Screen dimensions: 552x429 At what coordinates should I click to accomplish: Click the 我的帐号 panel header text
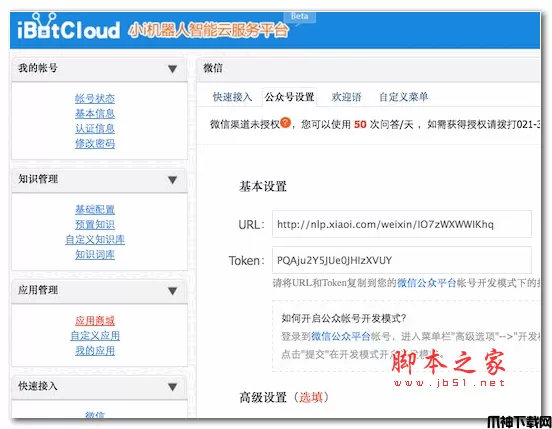(38, 68)
